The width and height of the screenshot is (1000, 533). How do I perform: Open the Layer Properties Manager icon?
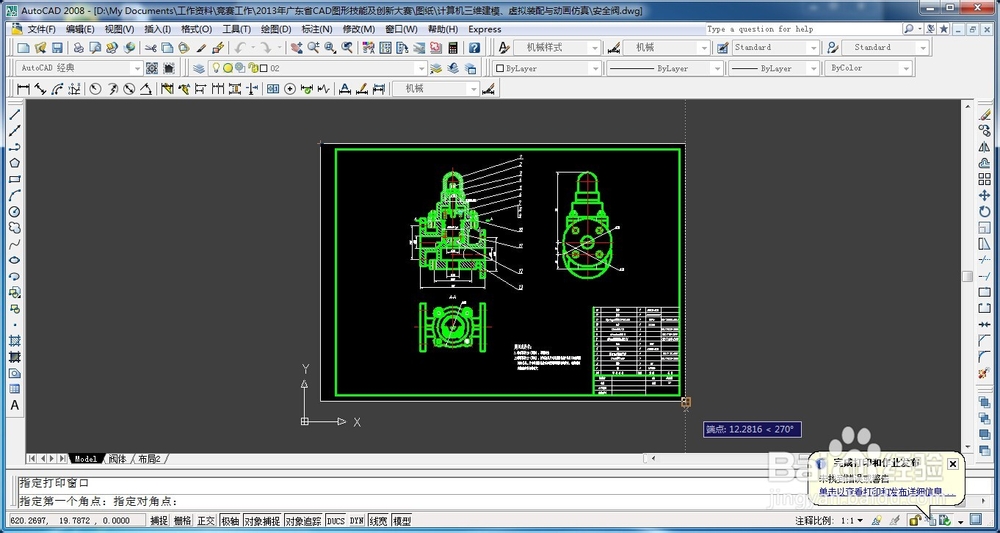[x=199, y=68]
